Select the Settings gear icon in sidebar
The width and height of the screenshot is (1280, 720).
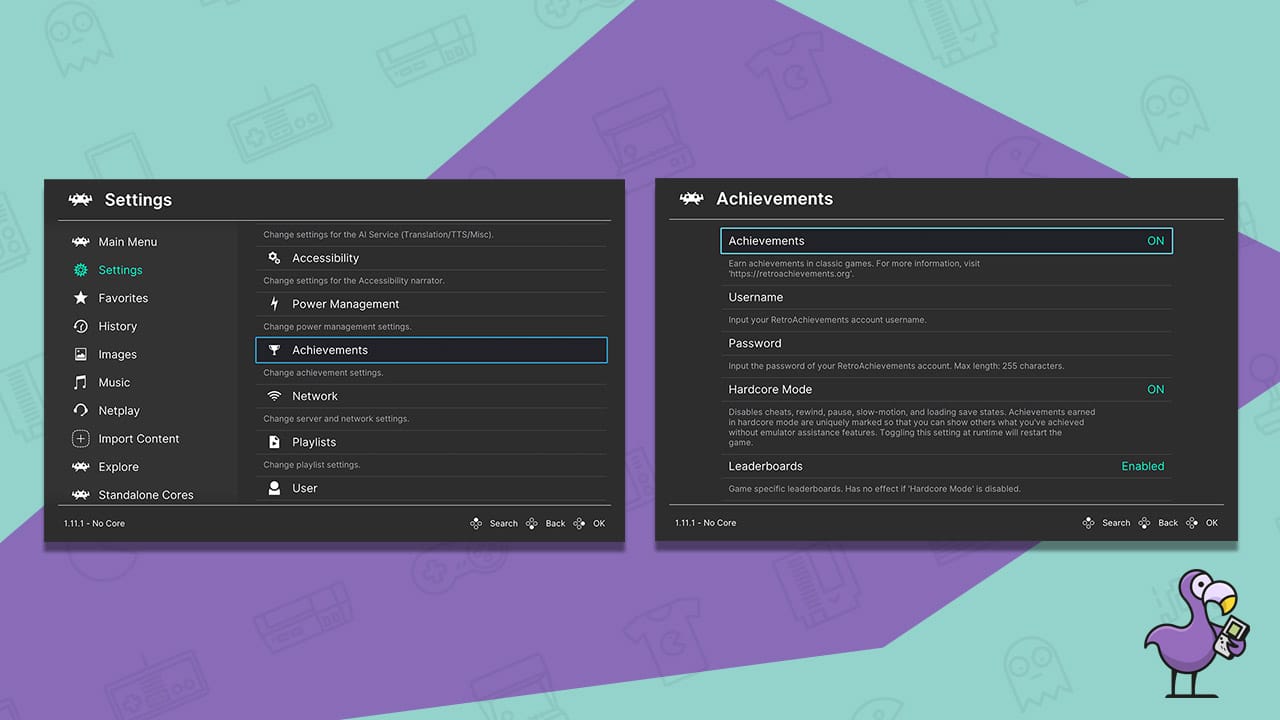83,270
